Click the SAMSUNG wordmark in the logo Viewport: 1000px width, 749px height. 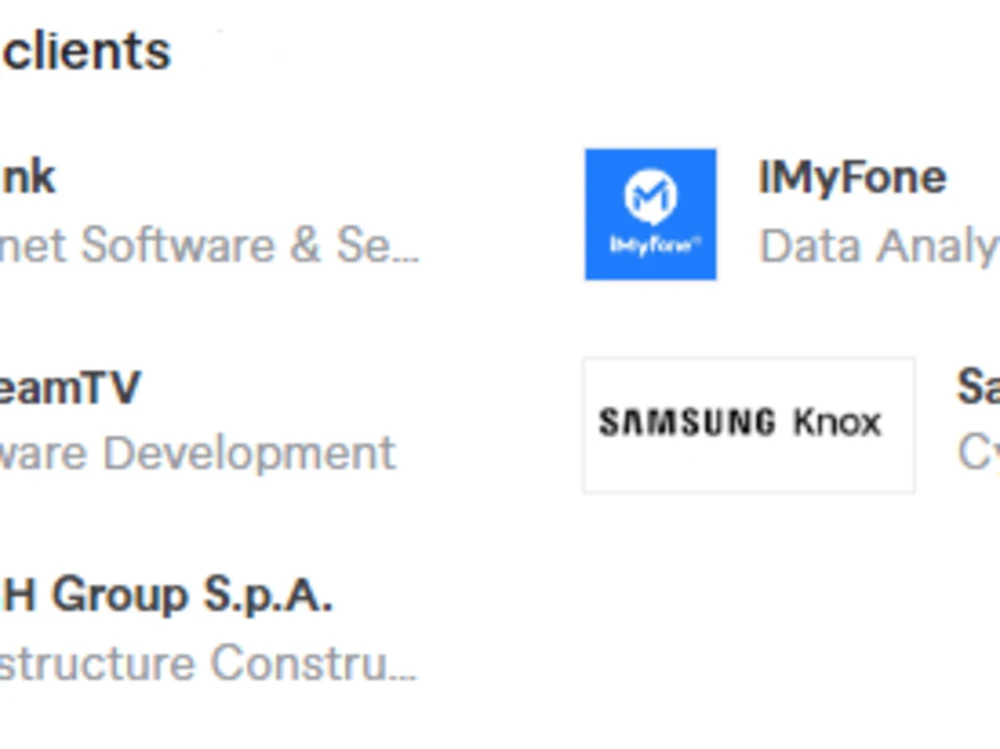point(687,422)
